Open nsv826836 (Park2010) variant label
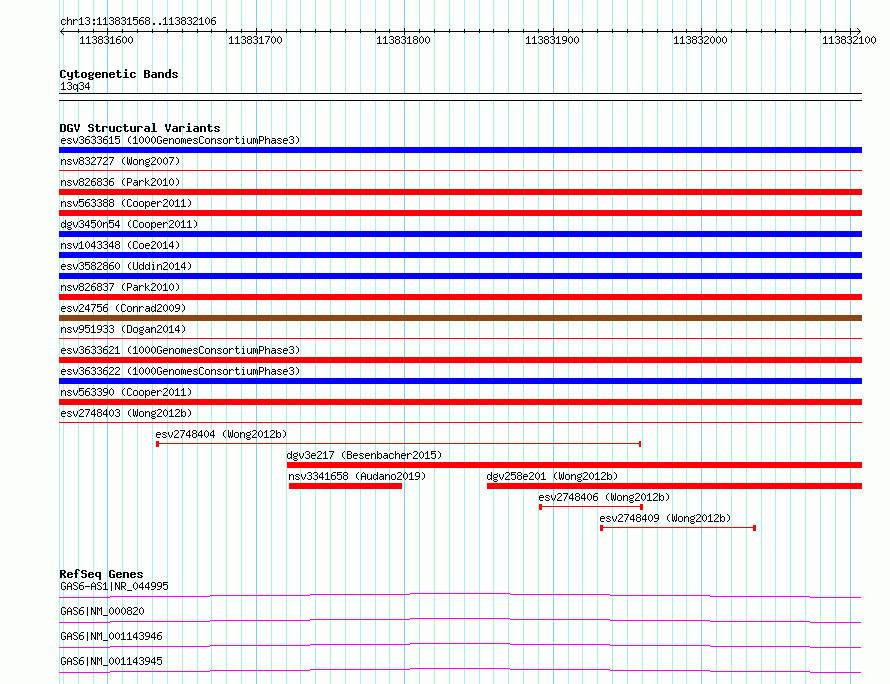This screenshot has width=890, height=684. click(120, 182)
